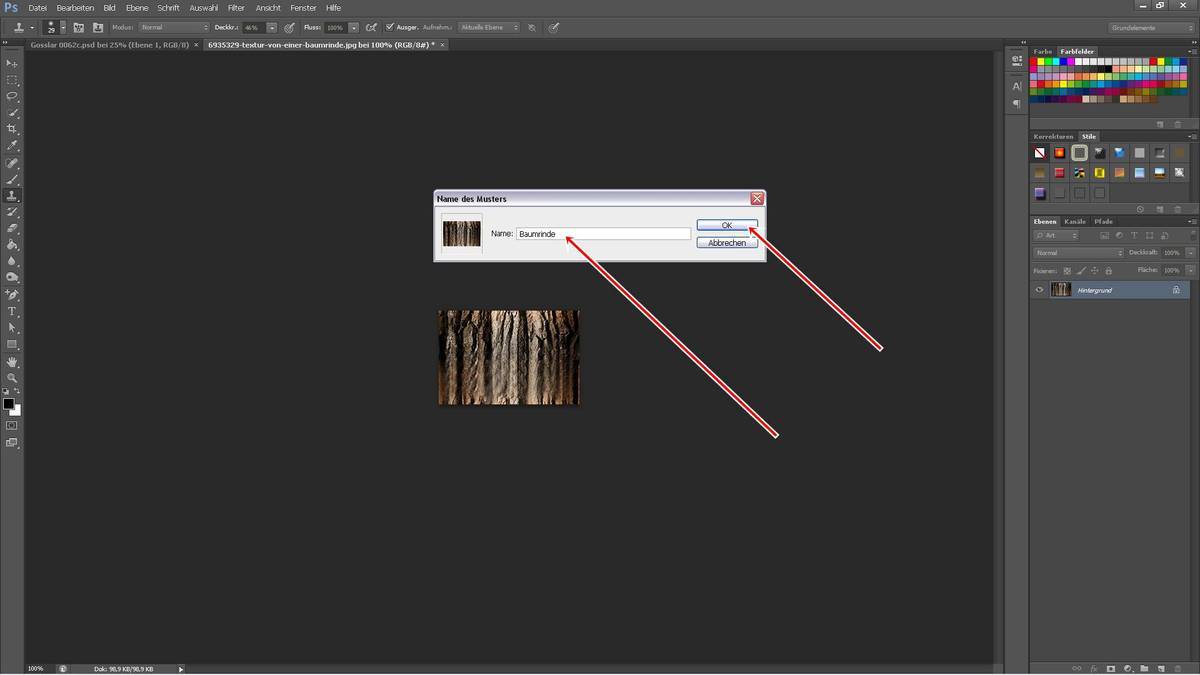Open the Hilfe menu
Screen dimensions: 1200x675
pos(334,7)
